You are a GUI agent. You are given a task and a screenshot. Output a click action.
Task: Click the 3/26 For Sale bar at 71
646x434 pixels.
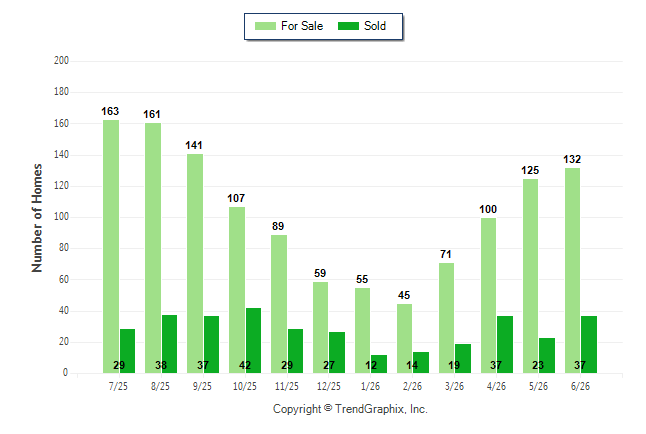coord(447,318)
